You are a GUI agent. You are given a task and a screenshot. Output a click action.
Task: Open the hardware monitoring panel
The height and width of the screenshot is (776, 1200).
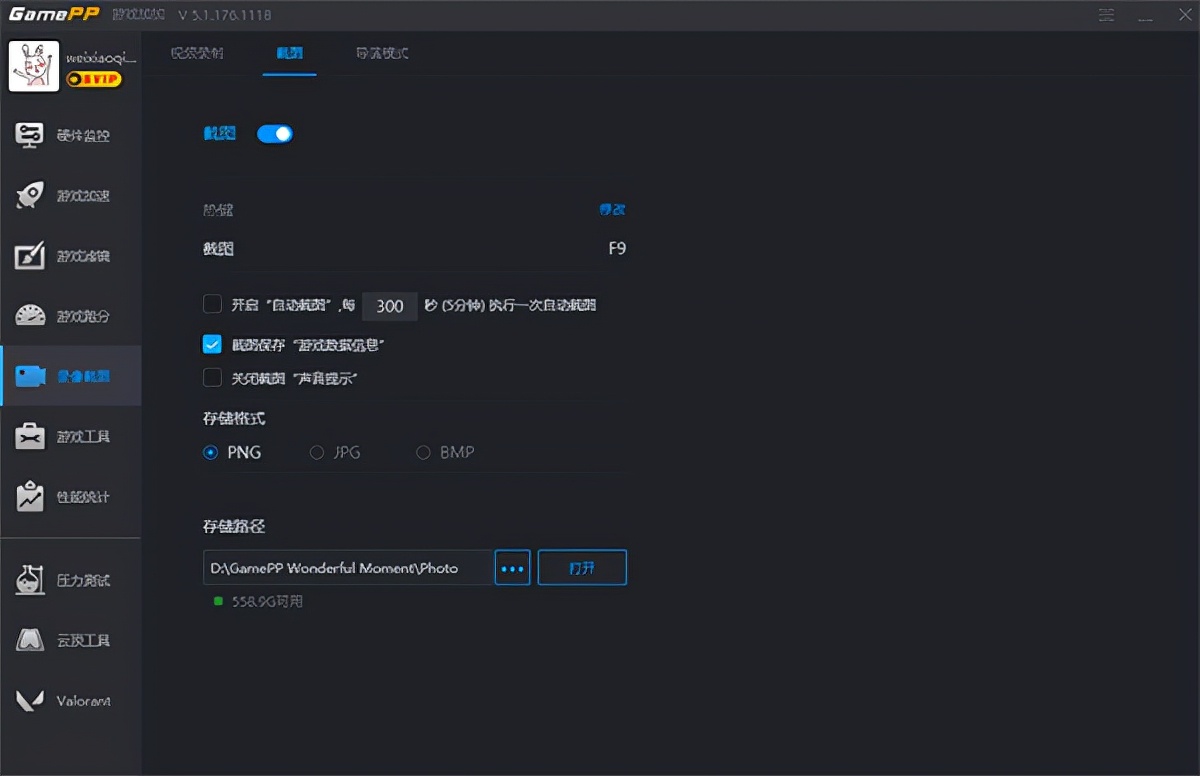coord(70,135)
